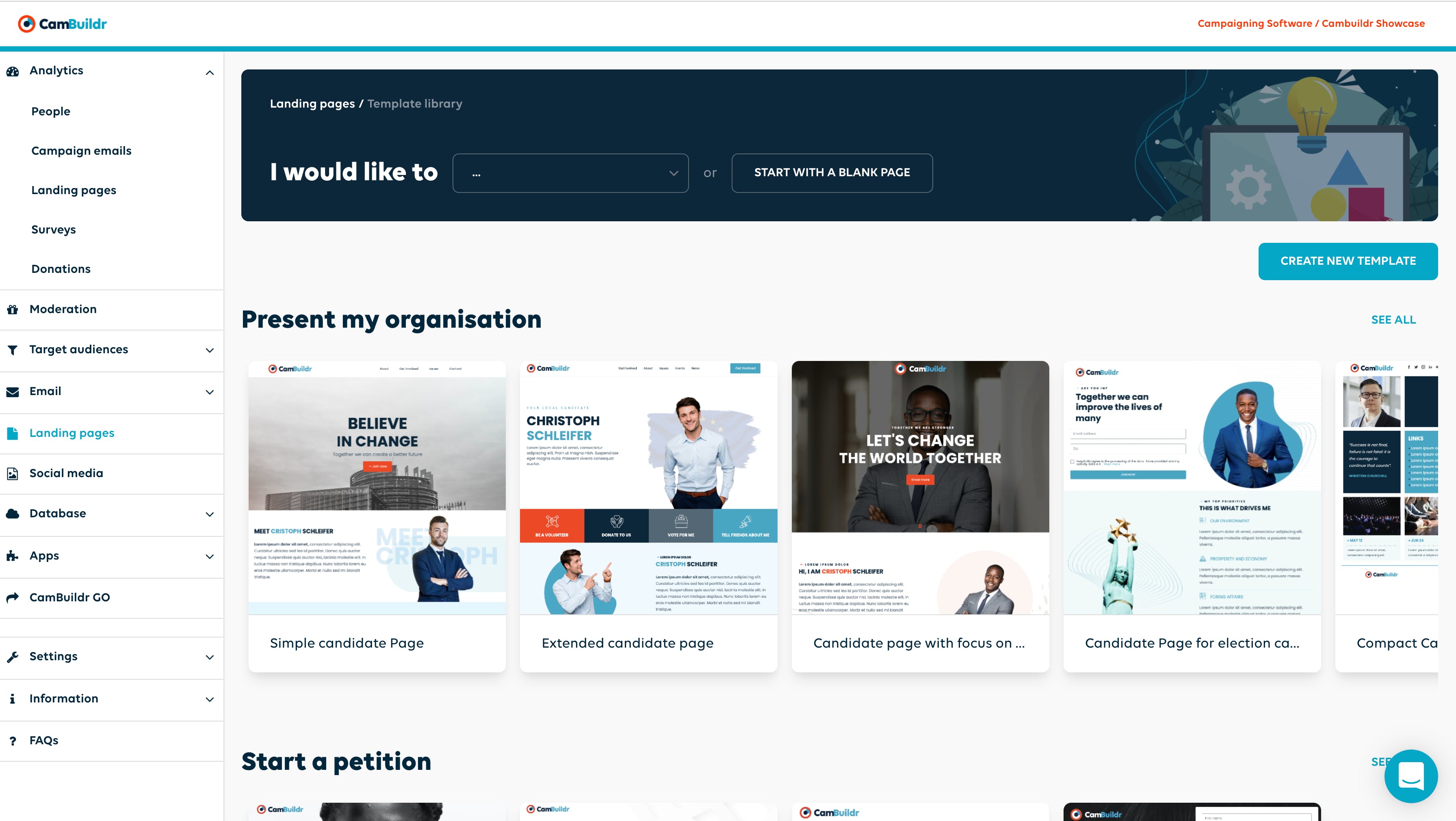The image size is (1456, 821).
Task: Click the Database cloud icon
Action: 13,514
